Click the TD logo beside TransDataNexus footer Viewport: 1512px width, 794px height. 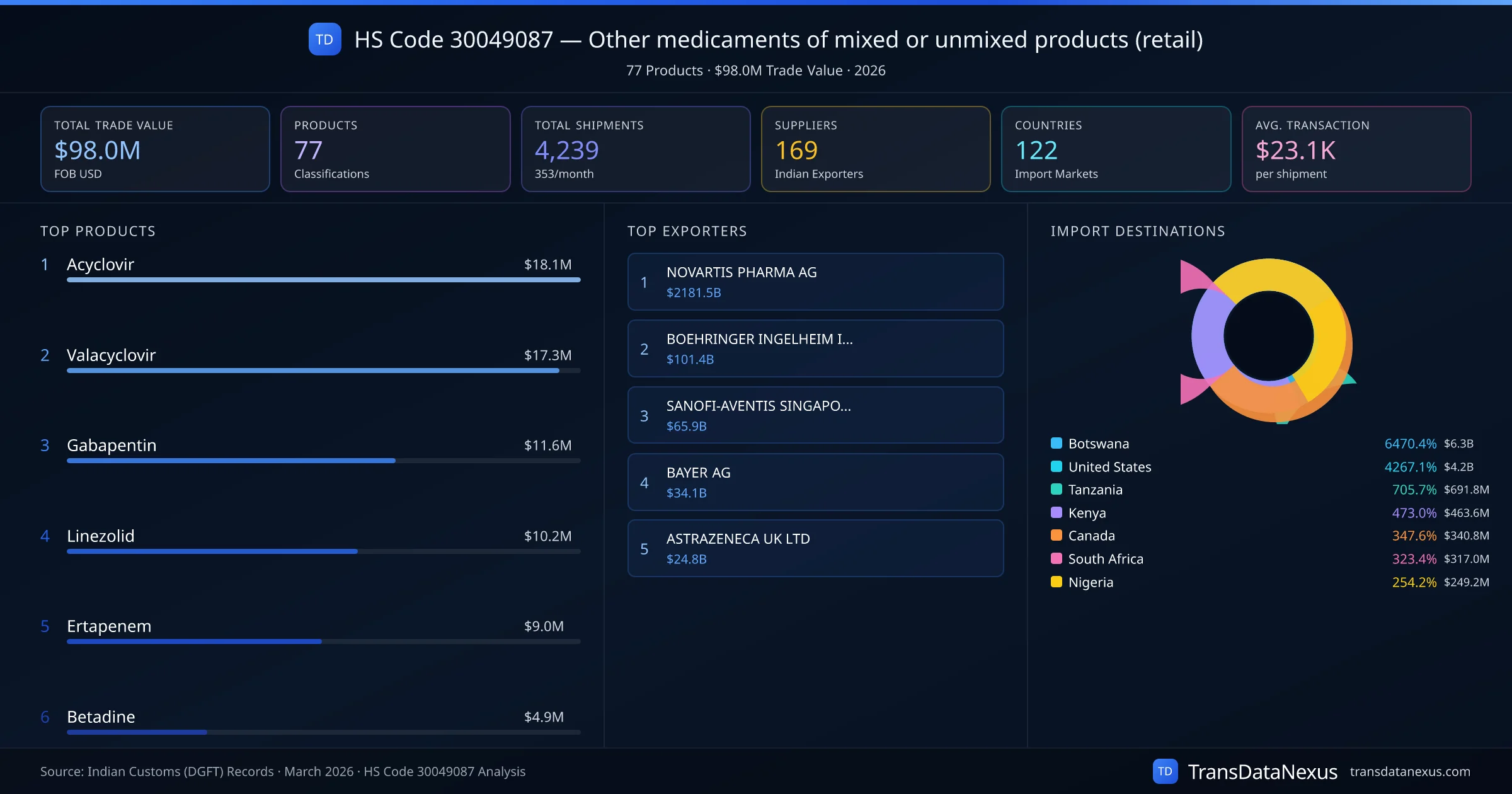coord(1165,771)
